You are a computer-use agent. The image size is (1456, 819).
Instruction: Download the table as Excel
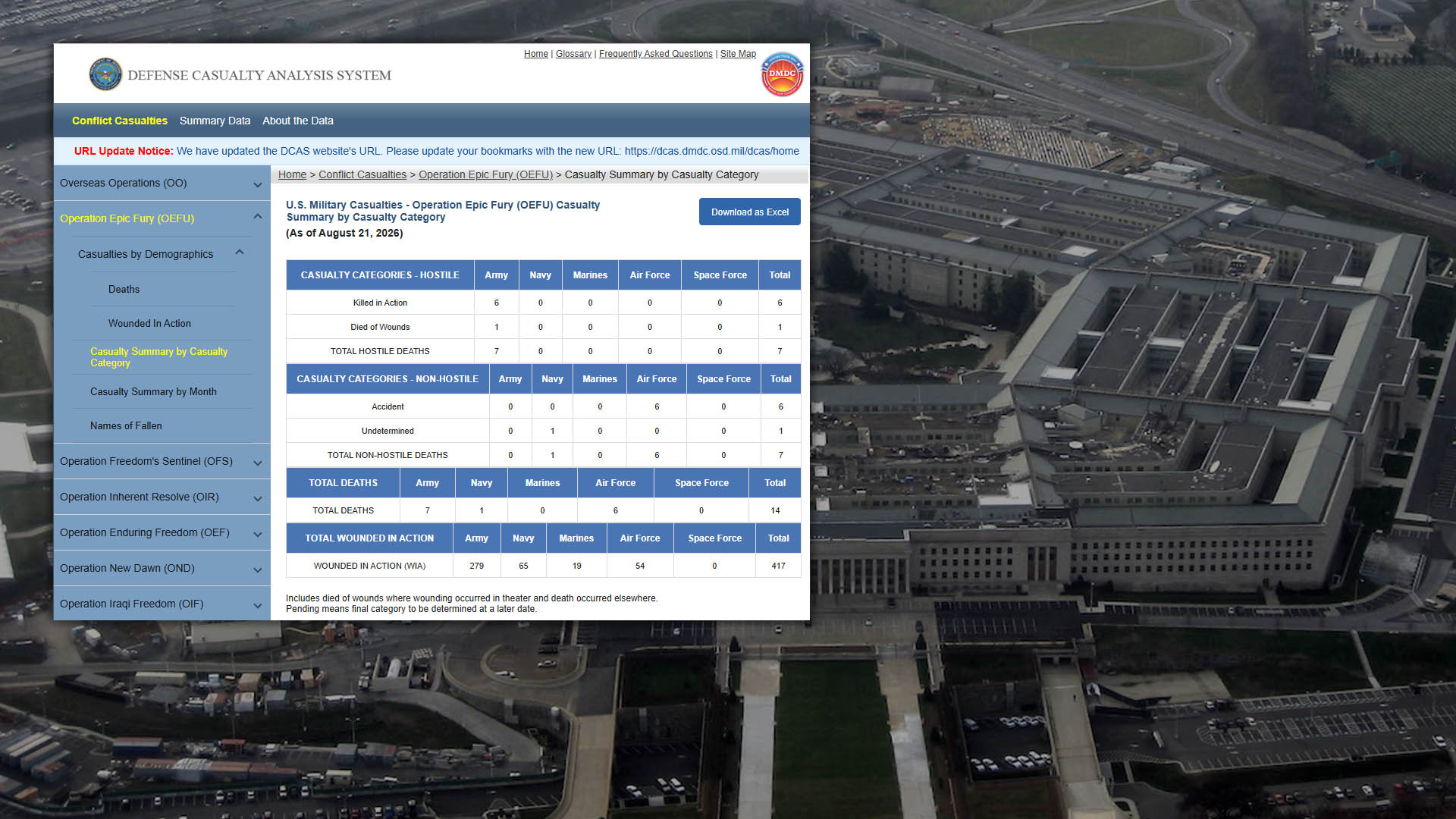750,212
